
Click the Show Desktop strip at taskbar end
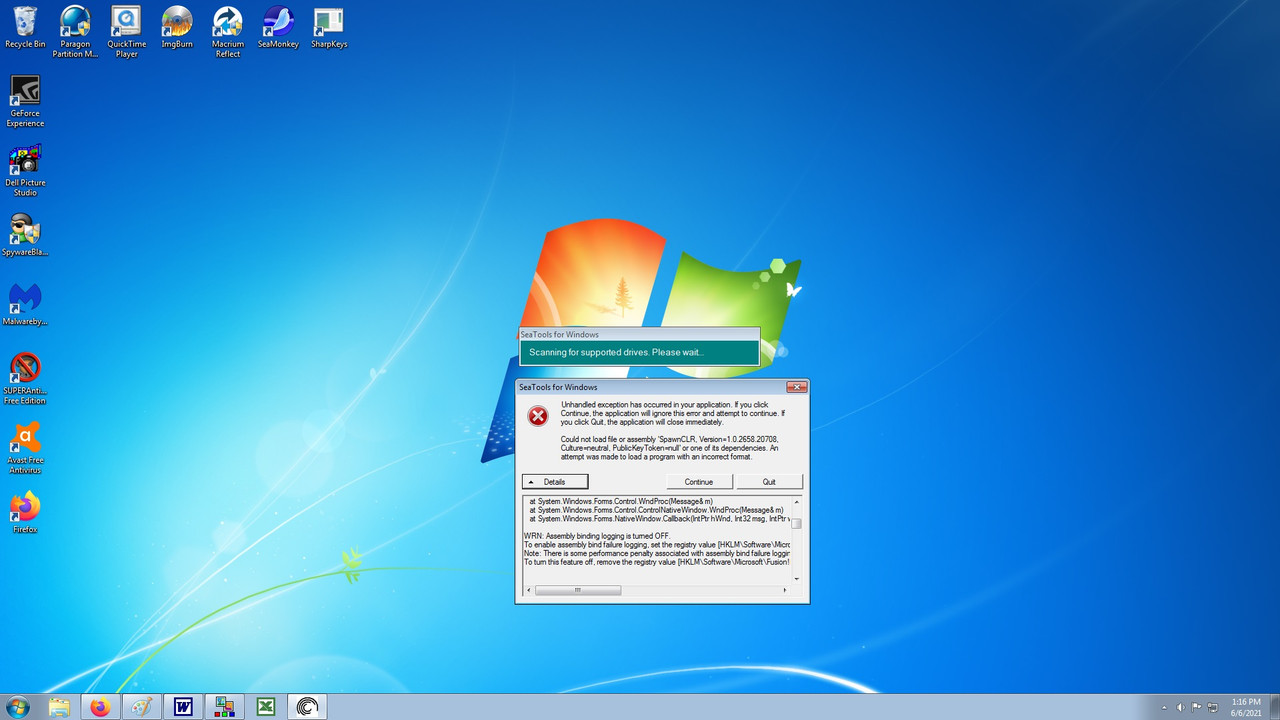coord(1274,707)
